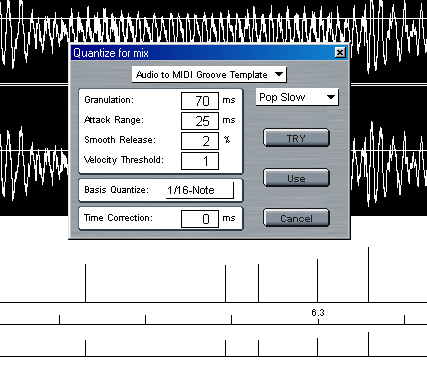Click the 6.3 ruler position marker

pyautogui.click(x=318, y=313)
